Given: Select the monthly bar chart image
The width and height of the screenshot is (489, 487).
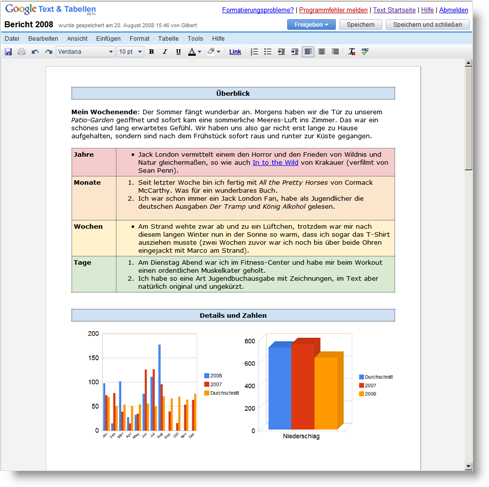Looking at the screenshot, I should point(163,385).
